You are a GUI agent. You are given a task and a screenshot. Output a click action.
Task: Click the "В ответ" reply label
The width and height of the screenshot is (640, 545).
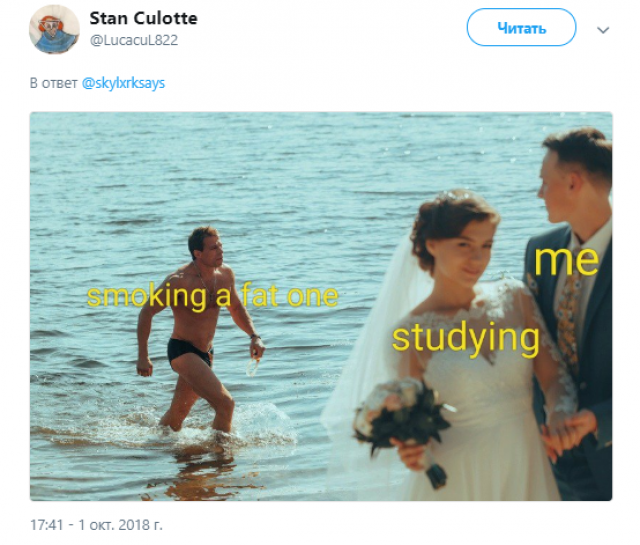[53, 83]
